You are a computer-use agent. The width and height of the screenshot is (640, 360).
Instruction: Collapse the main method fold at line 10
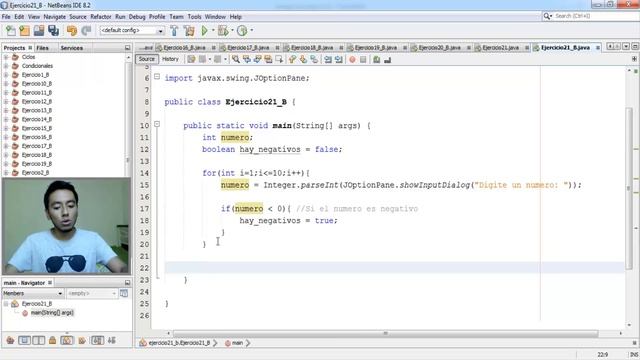(x=157, y=124)
